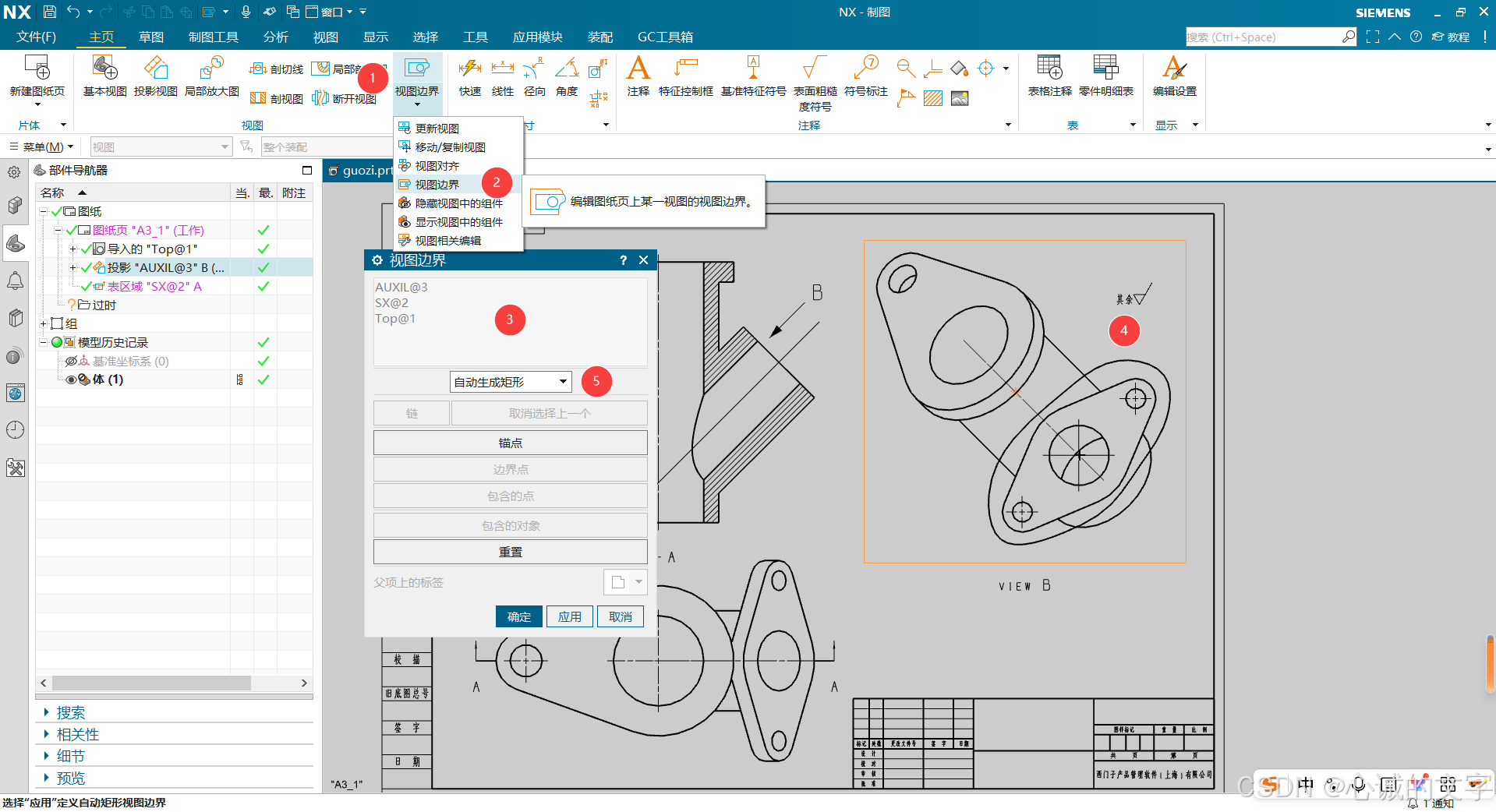Click the 零件明细表 parts list icon
The width and height of the screenshot is (1496, 812).
click(1105, 68)
